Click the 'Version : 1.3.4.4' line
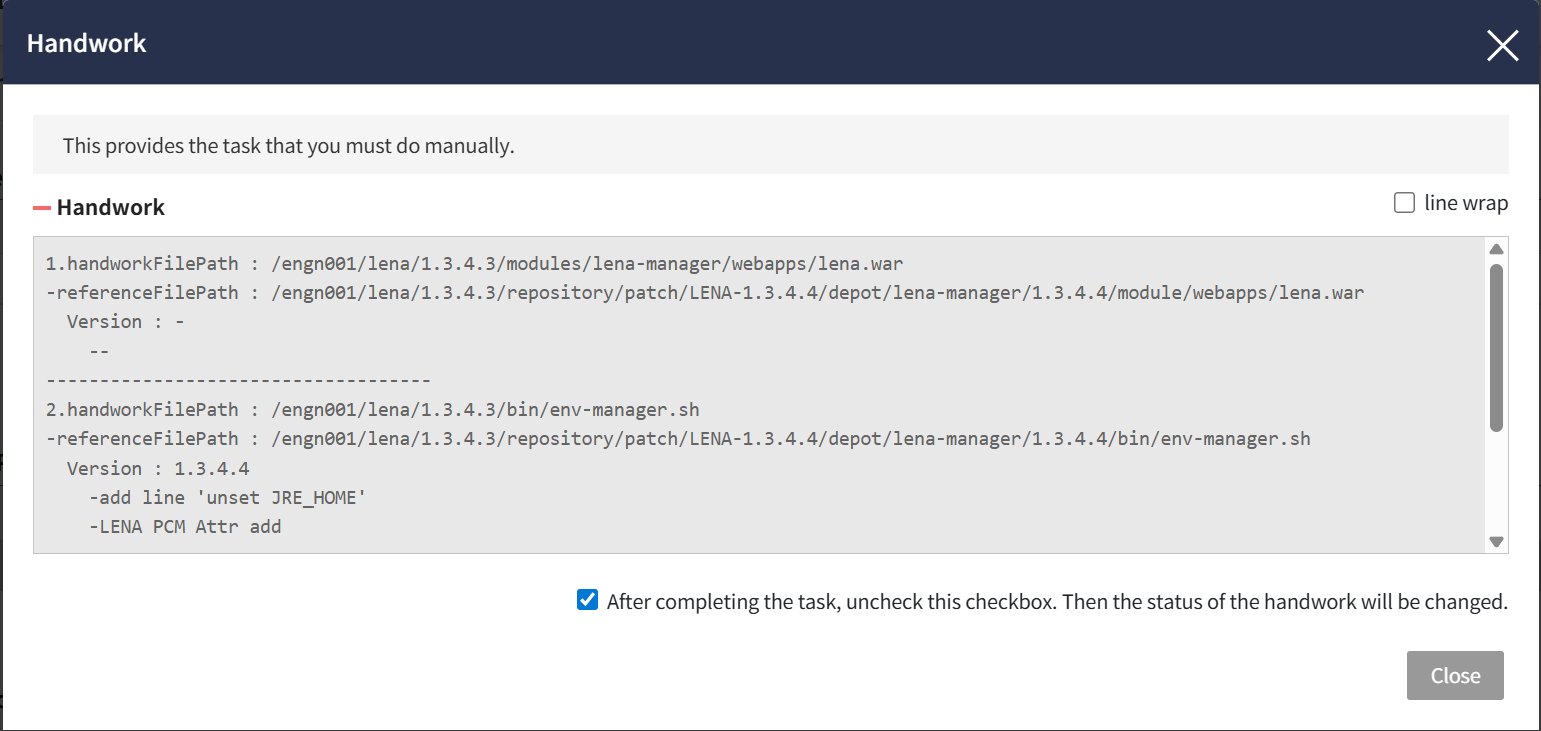 158,468
